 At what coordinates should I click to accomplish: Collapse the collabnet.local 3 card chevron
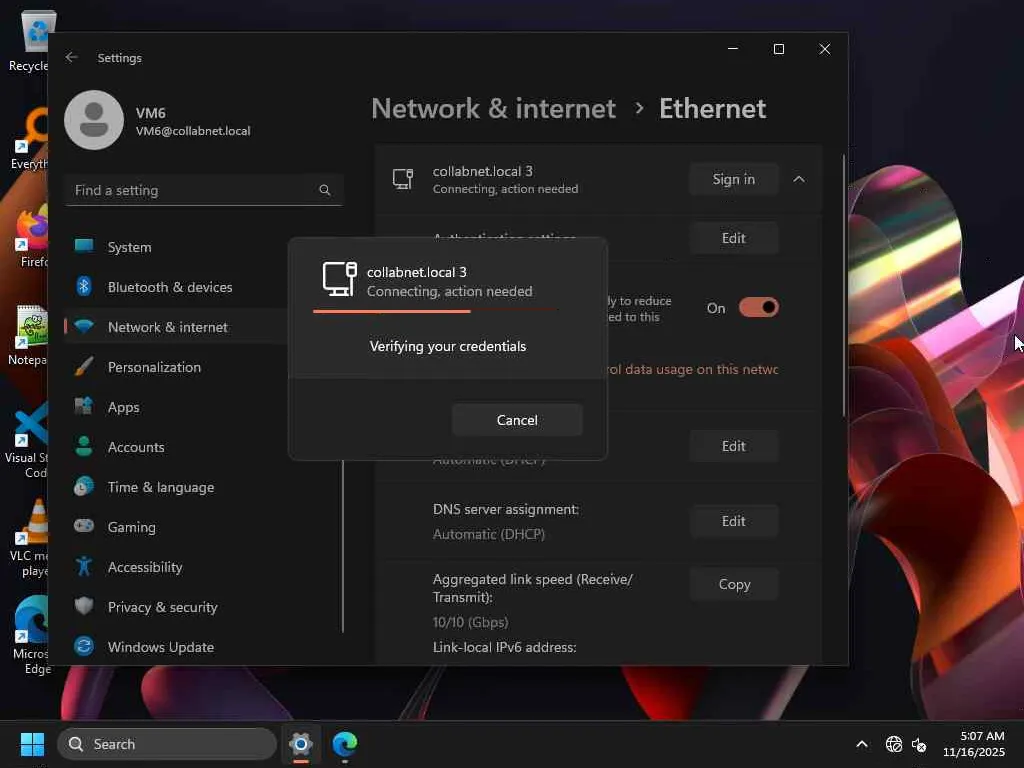799,179
